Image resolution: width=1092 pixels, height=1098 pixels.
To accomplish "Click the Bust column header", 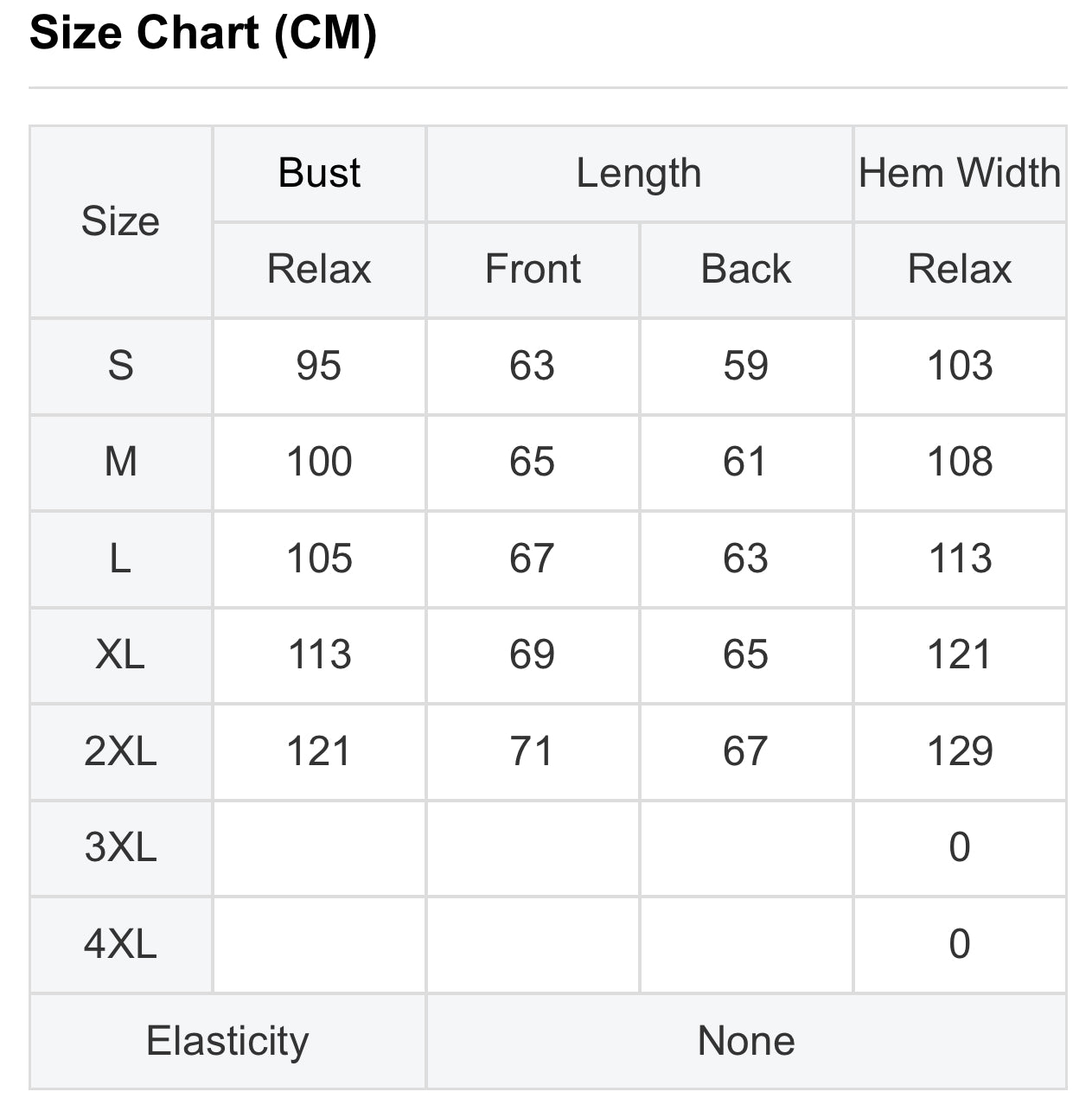I will point(319,174).
